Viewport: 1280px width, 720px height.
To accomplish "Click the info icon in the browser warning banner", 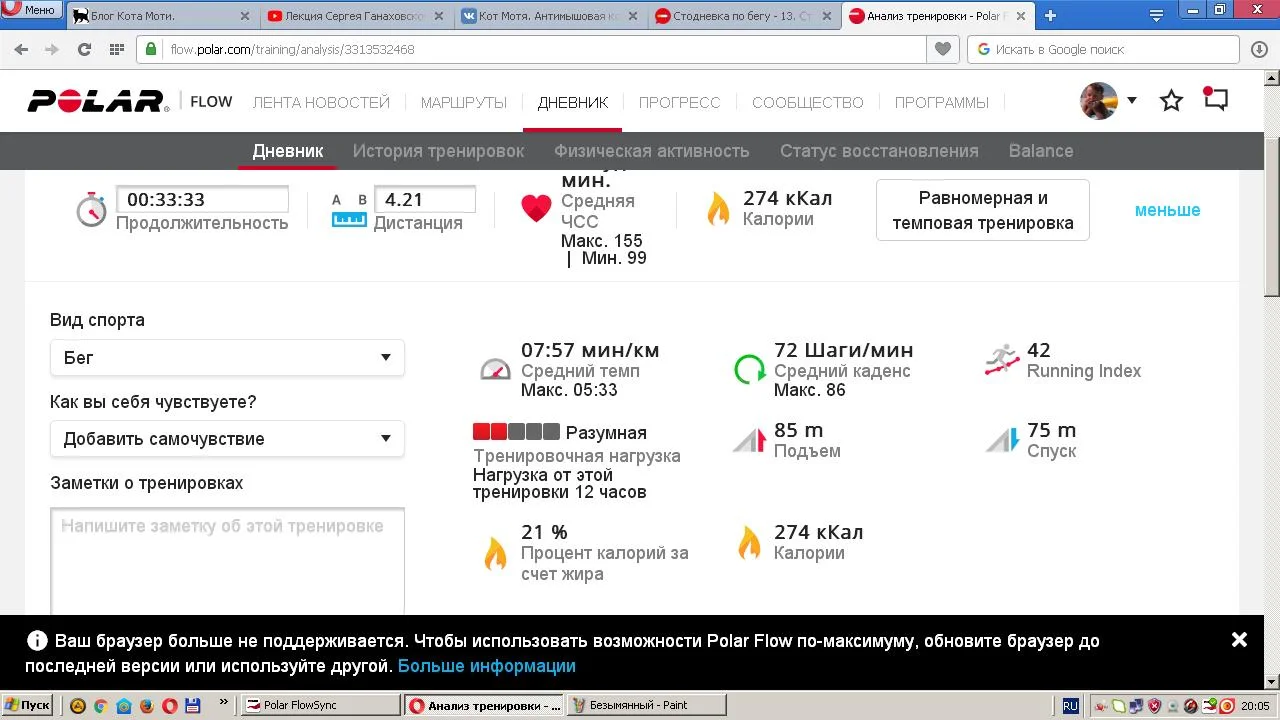I will [37, 641].
